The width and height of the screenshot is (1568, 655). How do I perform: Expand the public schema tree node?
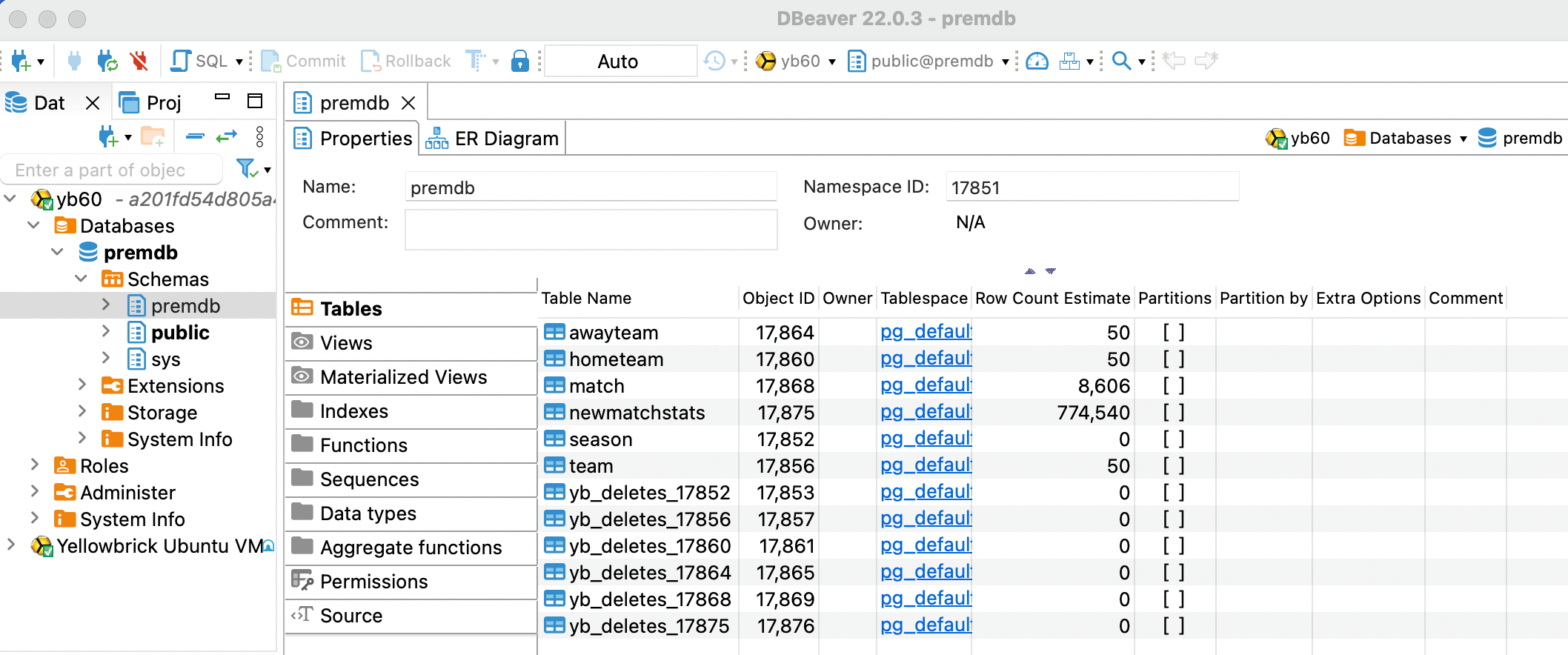click(106, 333)
